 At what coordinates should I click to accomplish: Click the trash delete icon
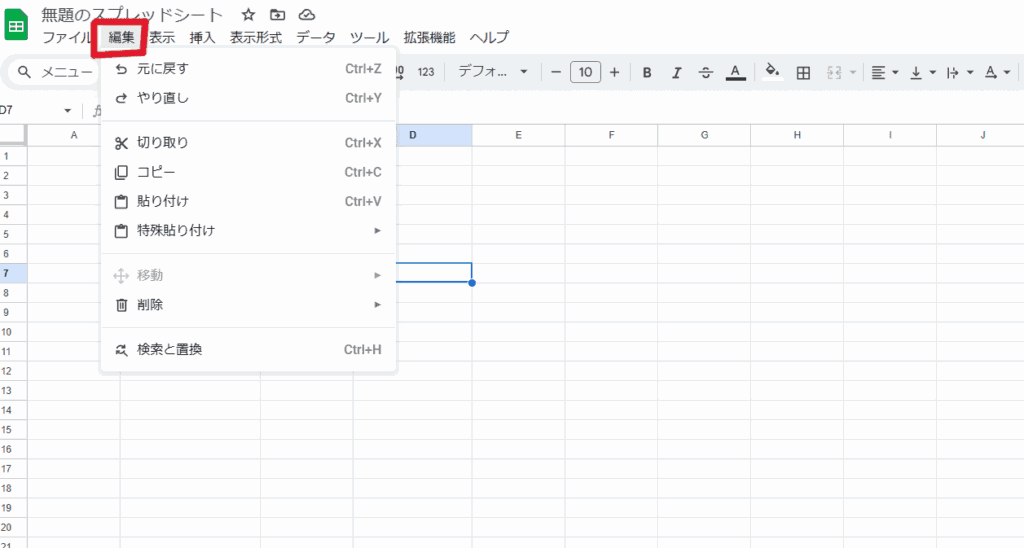[x=121, y=305]
